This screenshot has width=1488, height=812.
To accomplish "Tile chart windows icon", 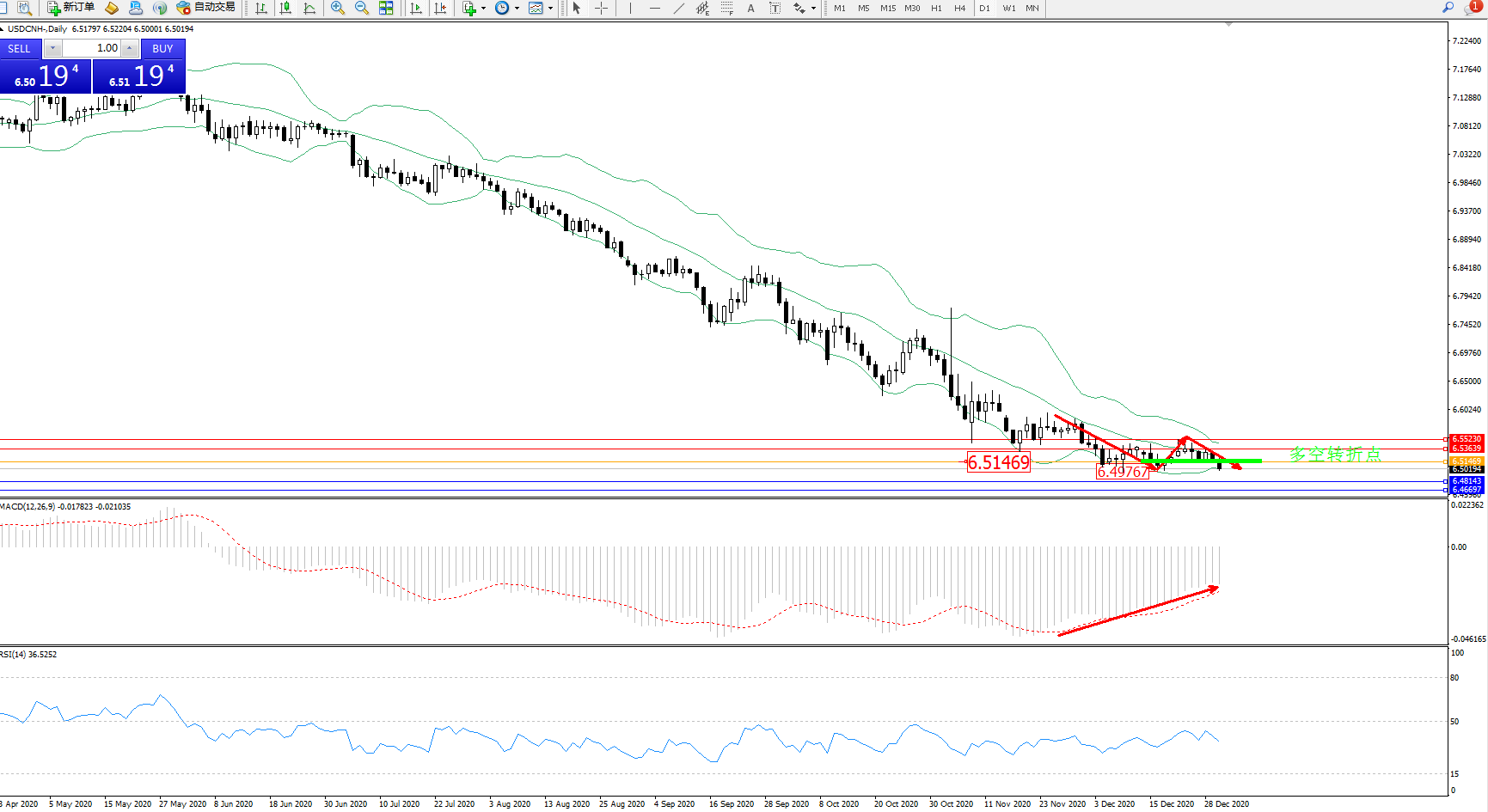I will pos(386,8).
